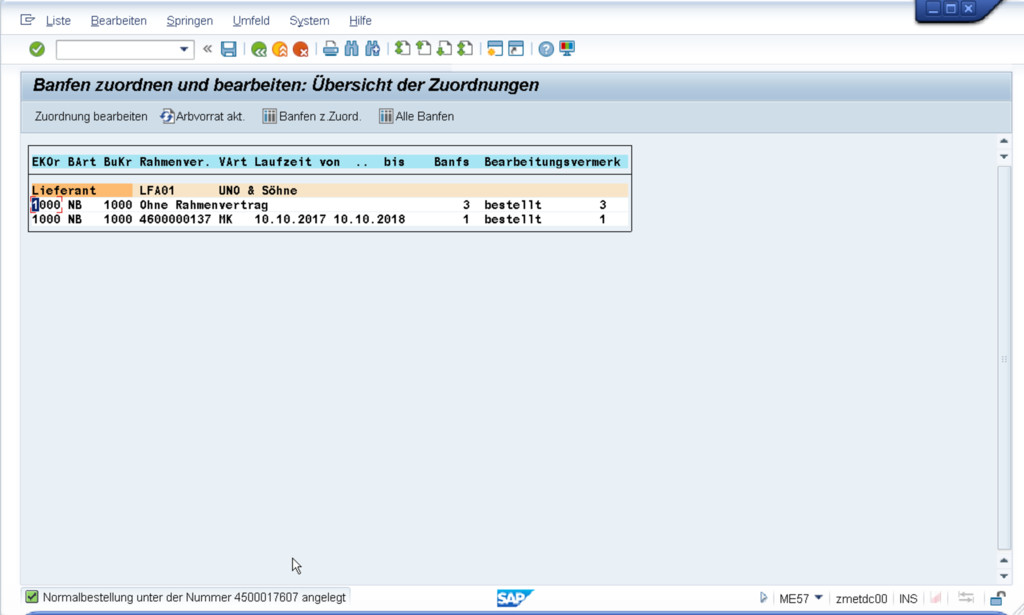Select the Lieferant LFA01 header row
The width and height of the screenshot is (1024, 615).
point(329,190)
